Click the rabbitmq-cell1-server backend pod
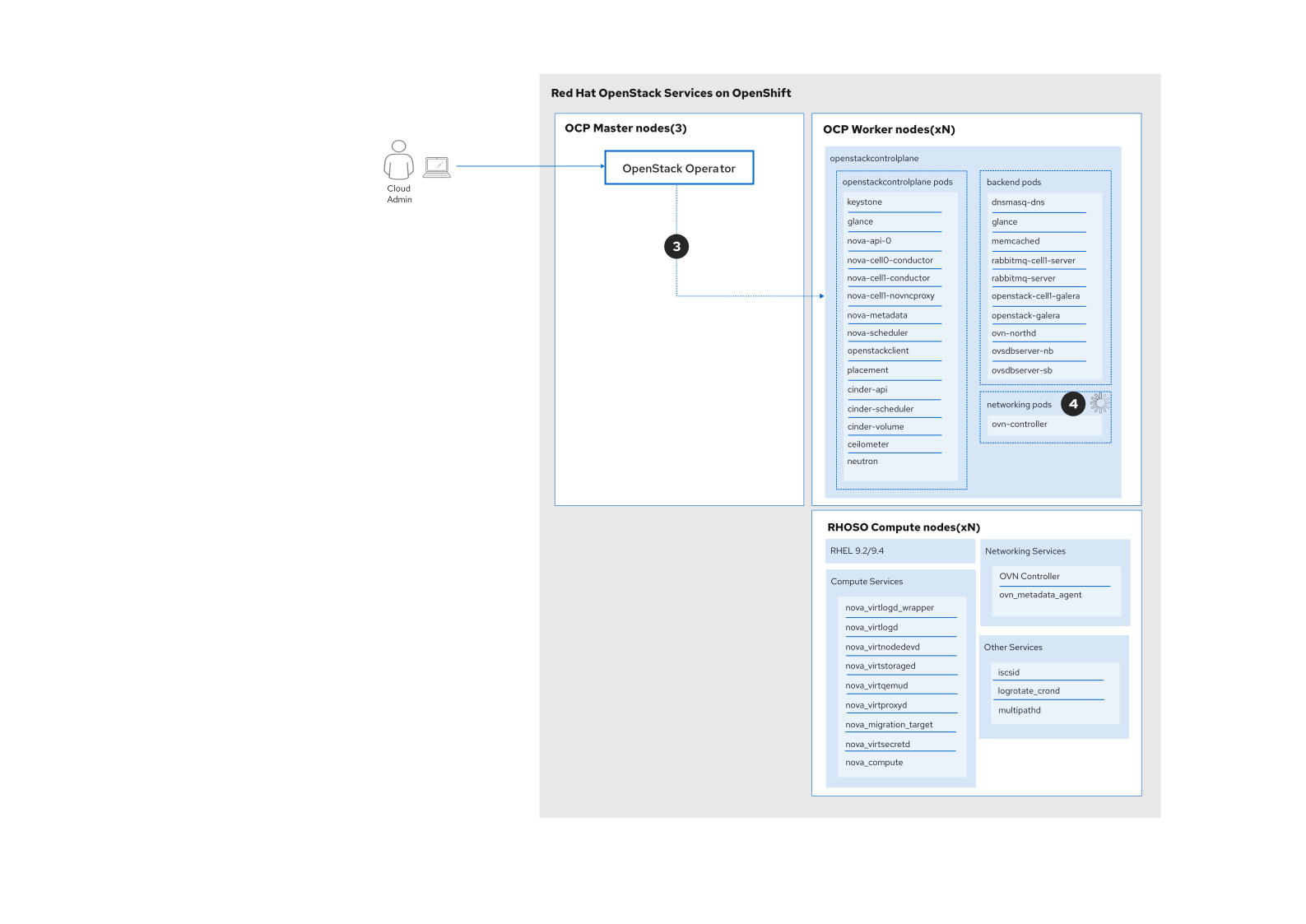This screenshot has height=924, width=1306. (1033, 261)
